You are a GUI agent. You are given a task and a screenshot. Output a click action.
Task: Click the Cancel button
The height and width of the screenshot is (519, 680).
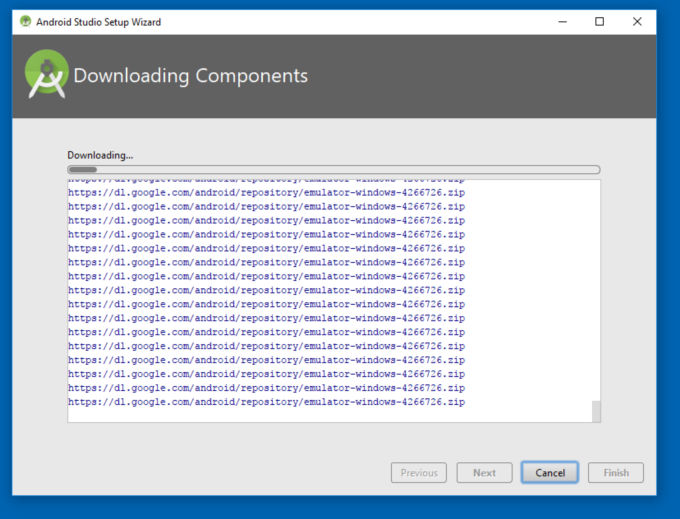click(549, 473)
